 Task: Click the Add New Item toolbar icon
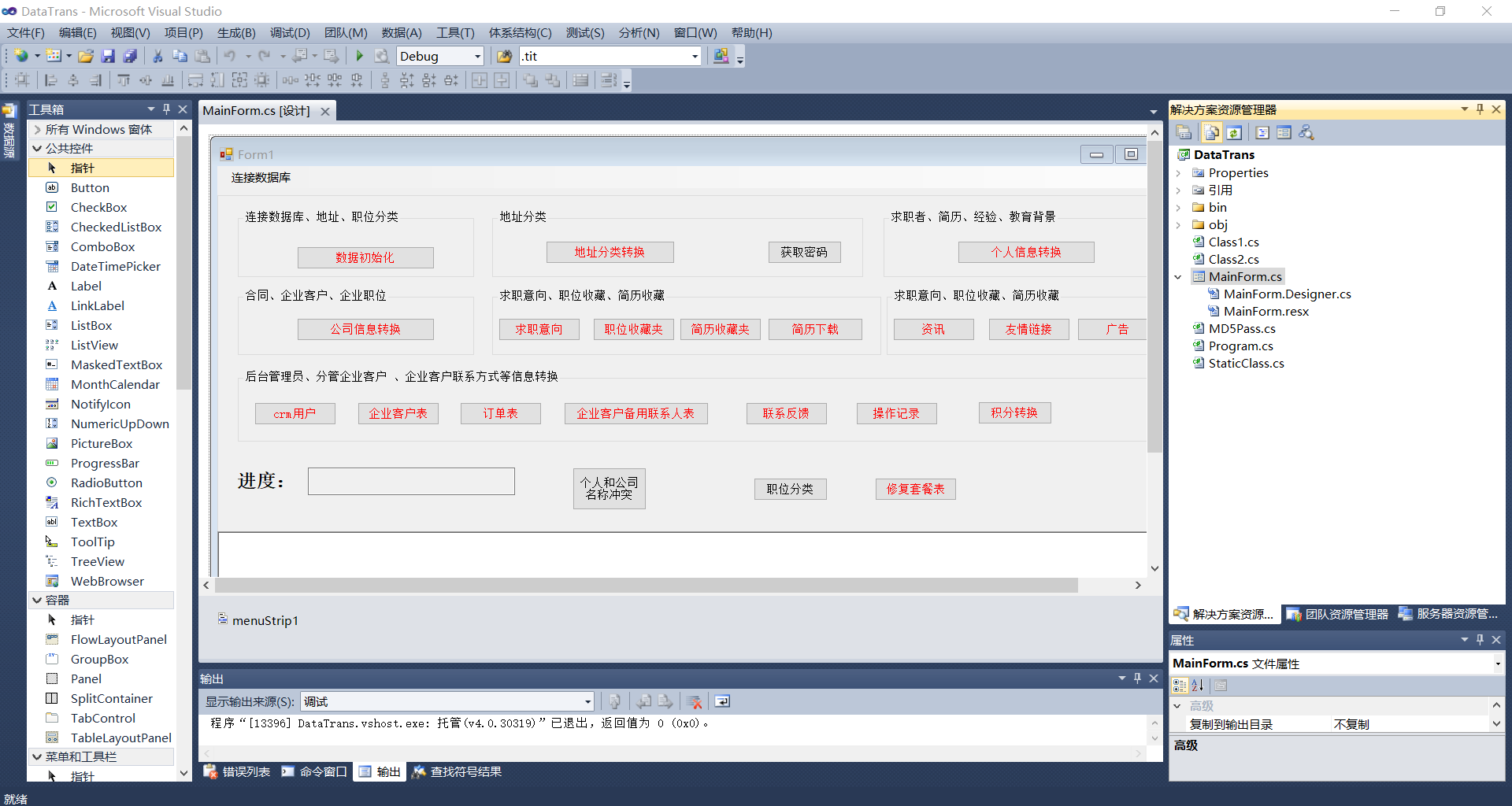[x=54, y=56]
